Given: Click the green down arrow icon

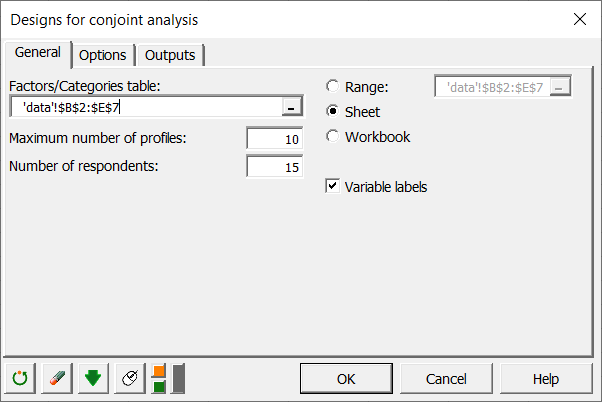Looking at the screenshot, I should 93,379.
